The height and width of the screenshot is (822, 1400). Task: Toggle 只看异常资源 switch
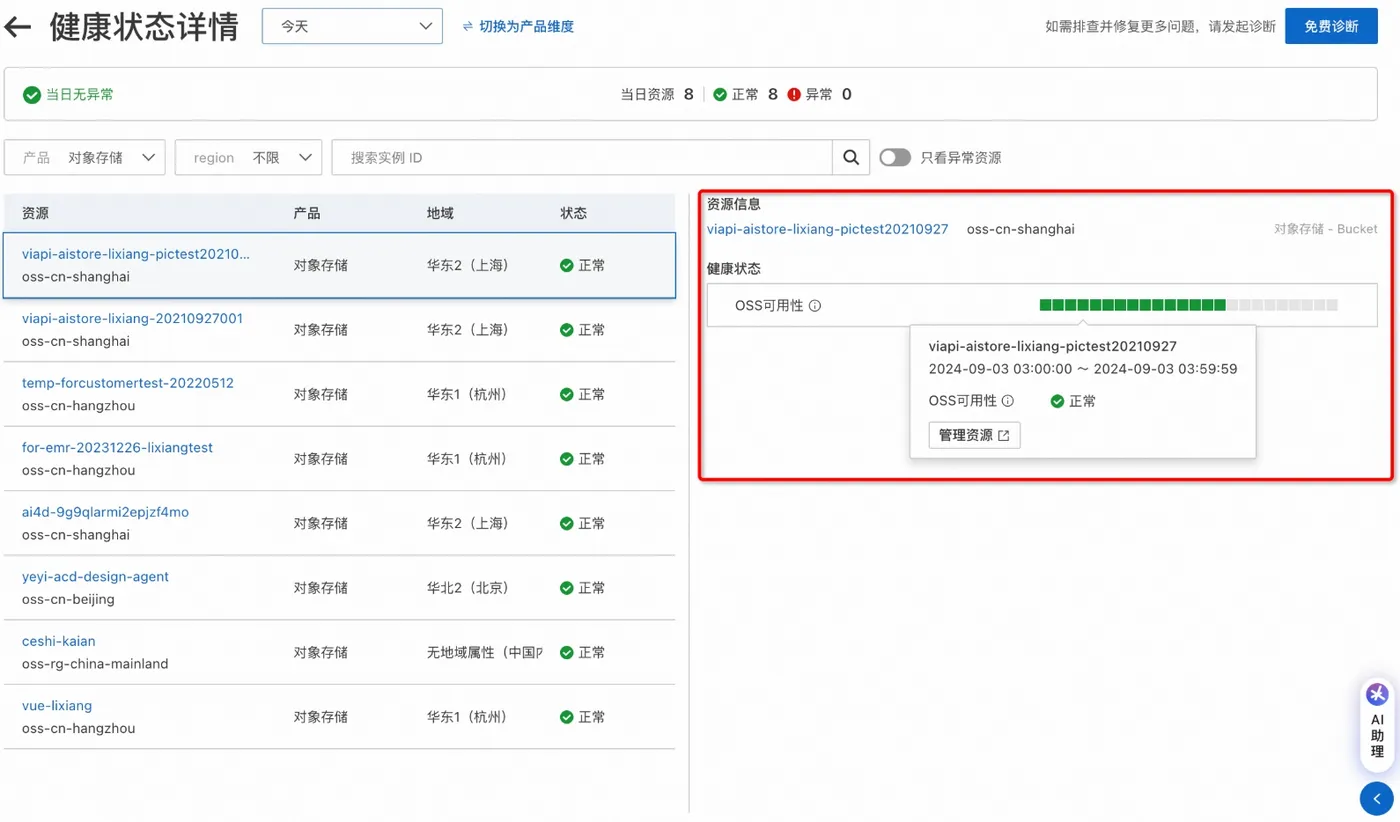point(895,158)
